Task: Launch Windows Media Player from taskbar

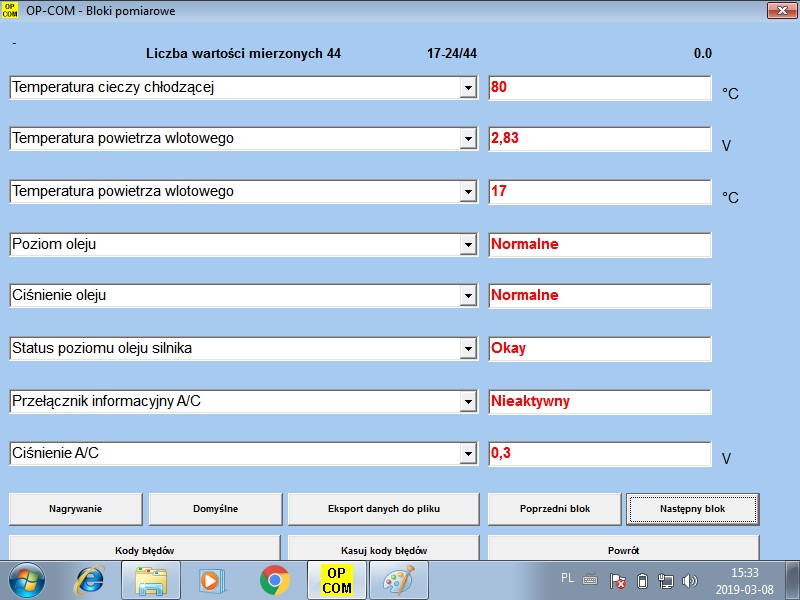Action: [211, 580]
